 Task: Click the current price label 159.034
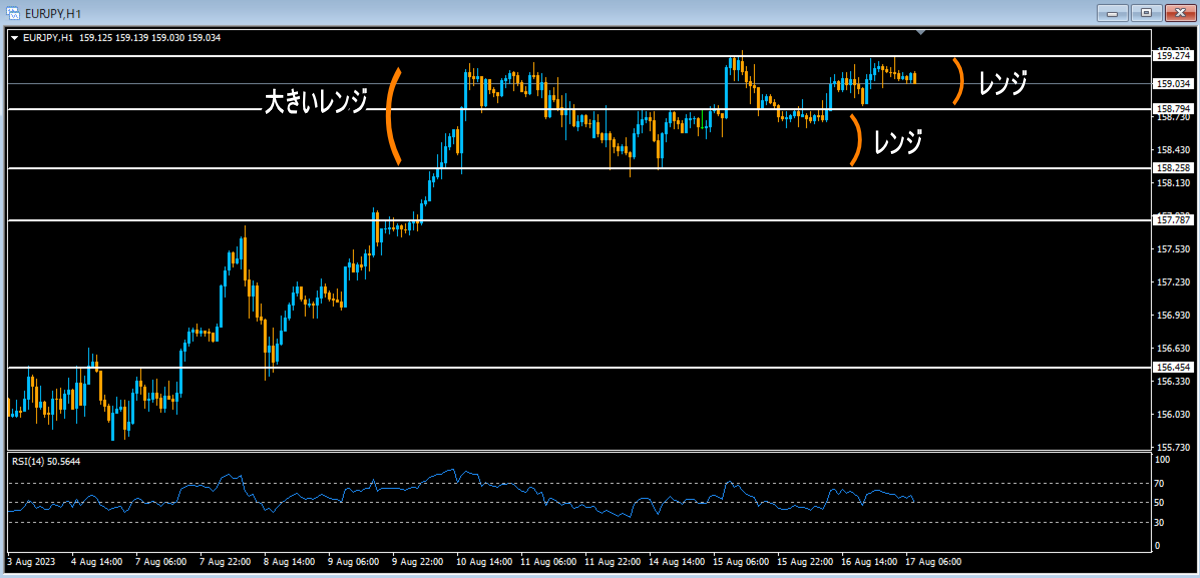coord(1173,84)
